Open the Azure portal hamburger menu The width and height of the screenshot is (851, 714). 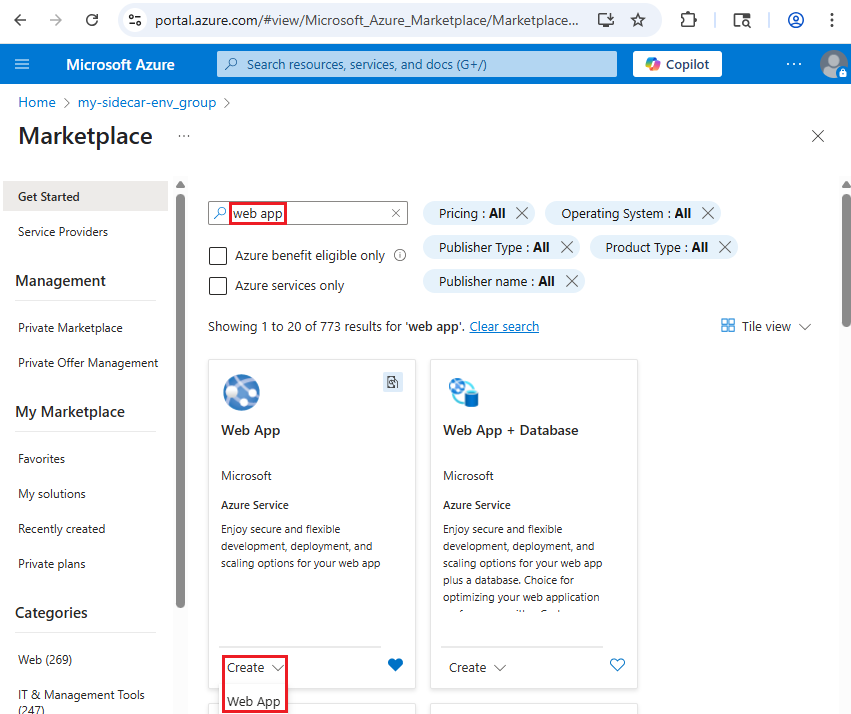(22, 64)
